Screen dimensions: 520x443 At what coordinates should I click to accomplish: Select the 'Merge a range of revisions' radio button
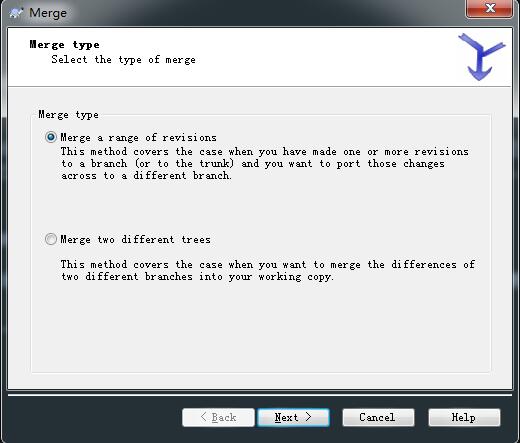tap(51, 137)
